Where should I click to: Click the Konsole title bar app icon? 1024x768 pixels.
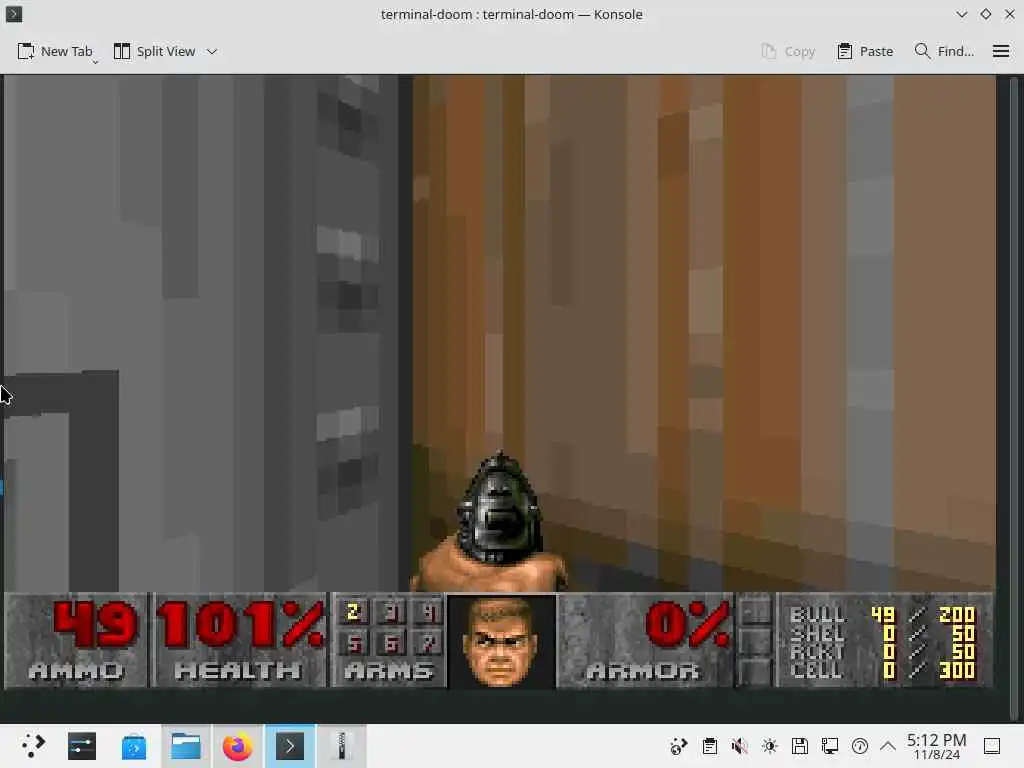(14, 14)
